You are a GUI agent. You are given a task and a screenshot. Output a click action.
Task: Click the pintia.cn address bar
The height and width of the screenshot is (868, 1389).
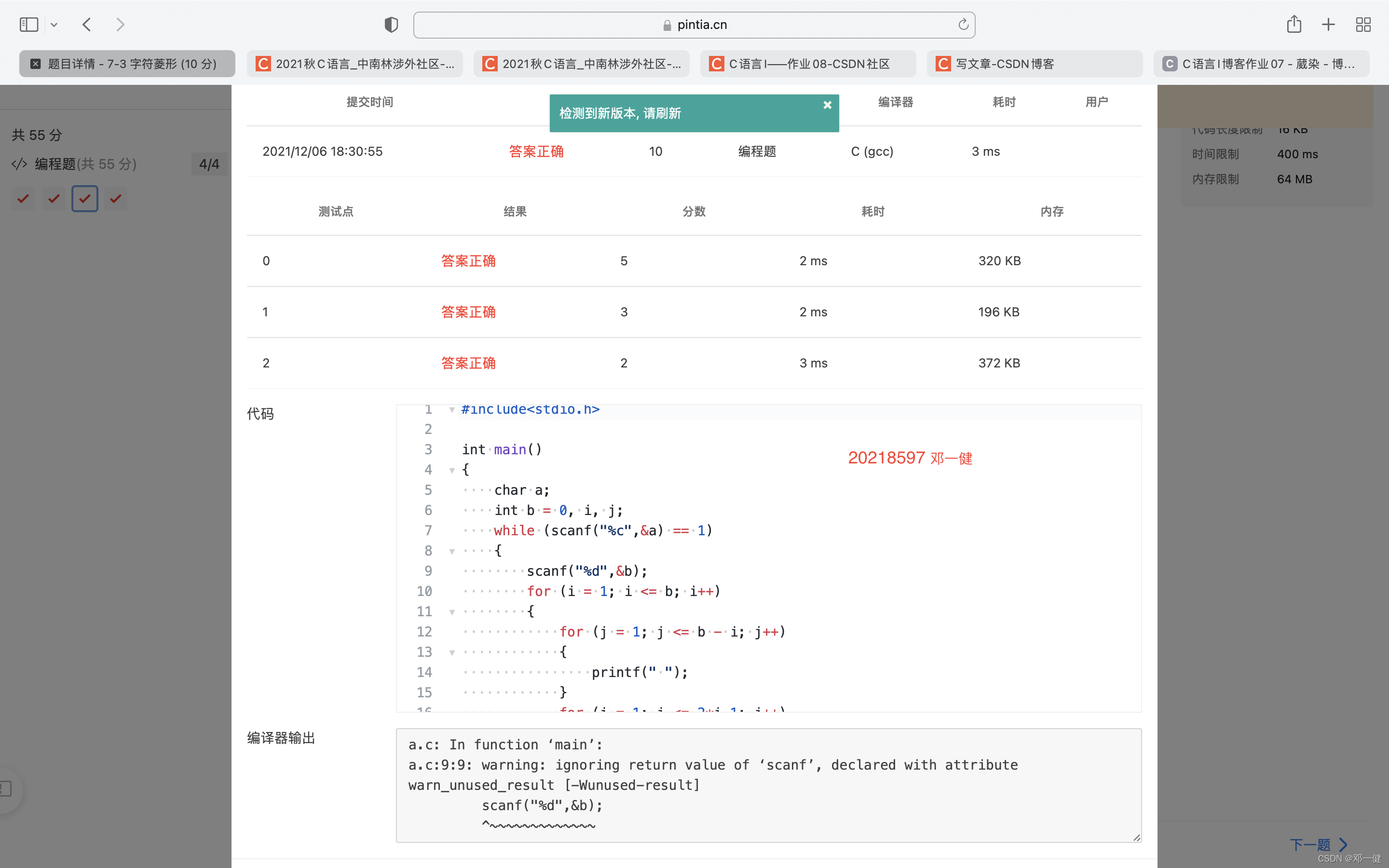pyautogui.click(x=694, y=25)
